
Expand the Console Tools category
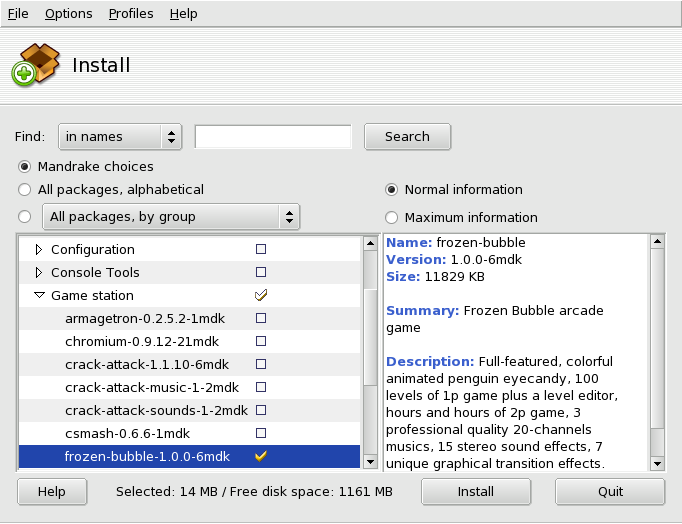click(x=39, y=272)
